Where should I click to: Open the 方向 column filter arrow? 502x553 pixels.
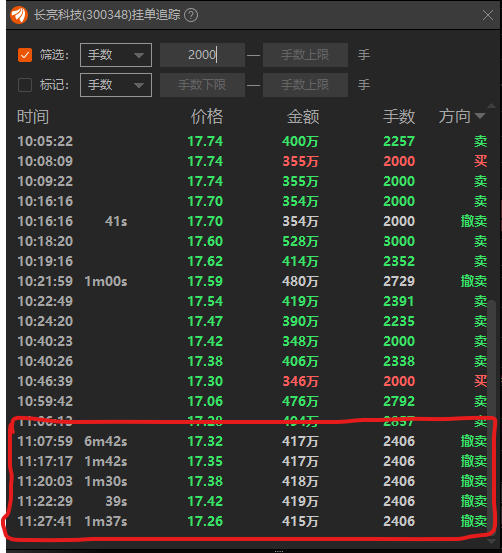point(480,116)
